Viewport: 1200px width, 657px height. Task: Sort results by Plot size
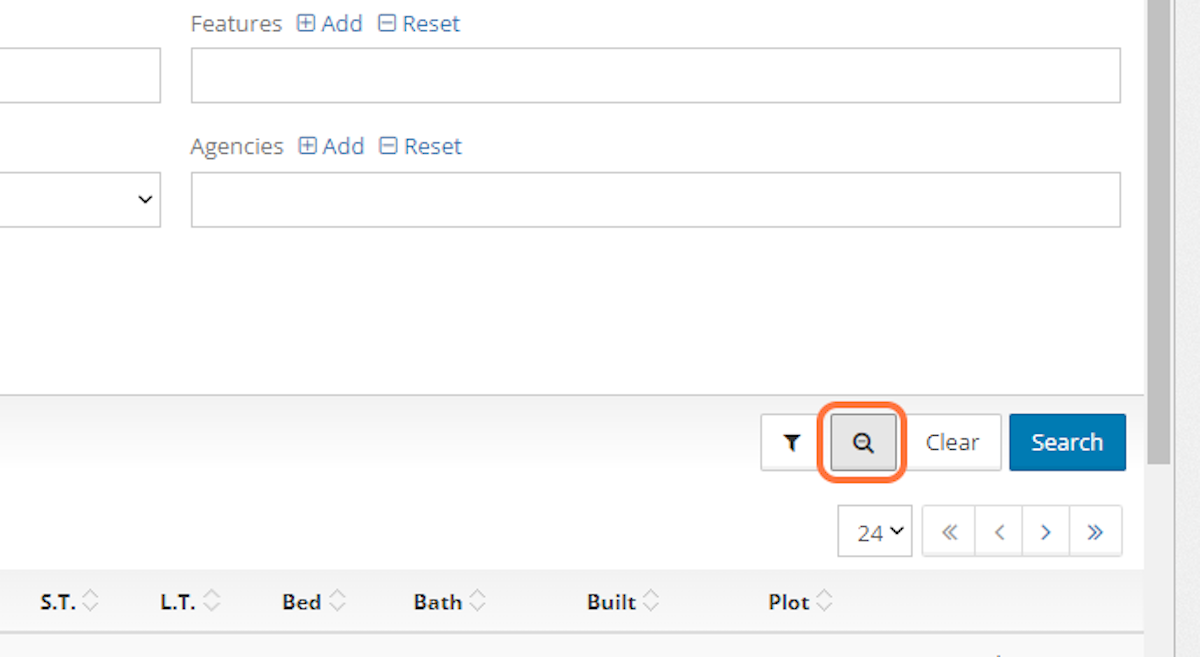[800, 601]
